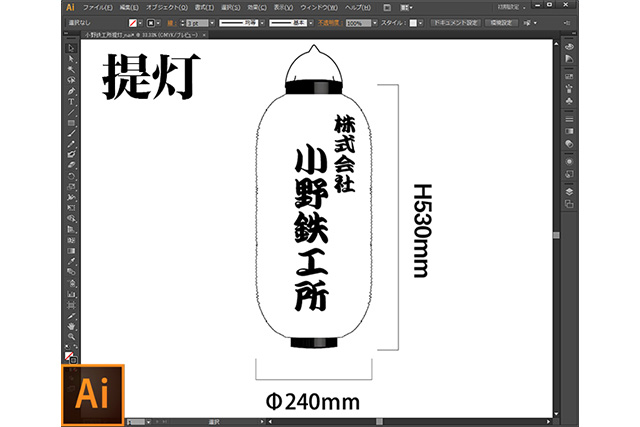Click the Style swatch in control bar

point(413,23)
